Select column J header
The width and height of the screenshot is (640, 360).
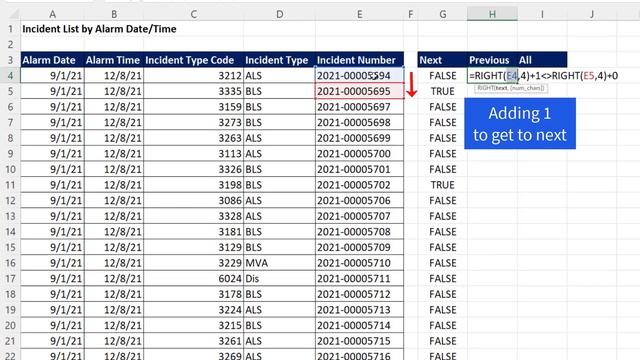(592, 14)
